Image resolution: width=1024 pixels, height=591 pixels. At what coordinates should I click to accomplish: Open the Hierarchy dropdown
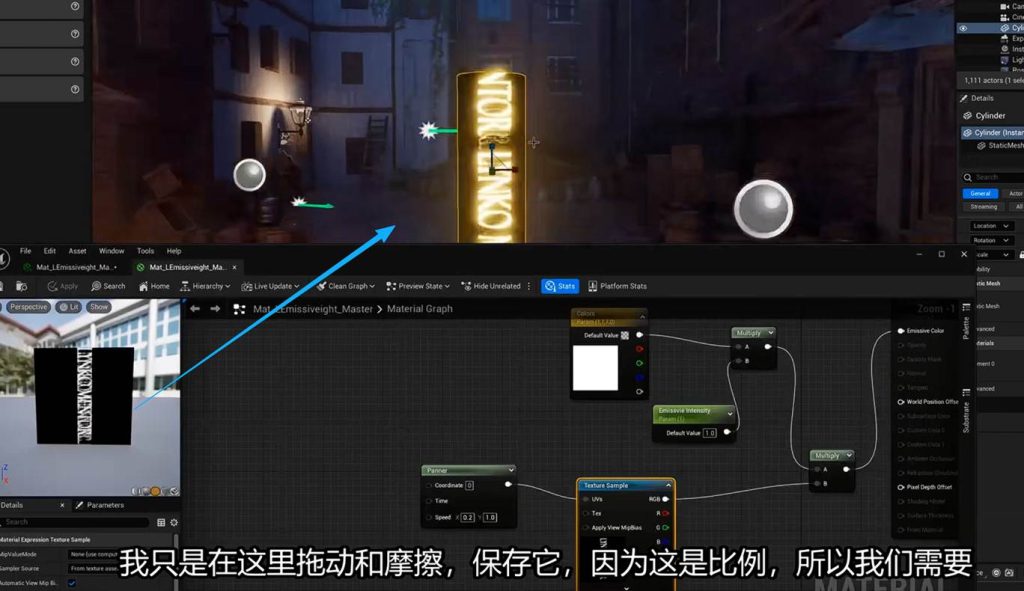(204, 286)
